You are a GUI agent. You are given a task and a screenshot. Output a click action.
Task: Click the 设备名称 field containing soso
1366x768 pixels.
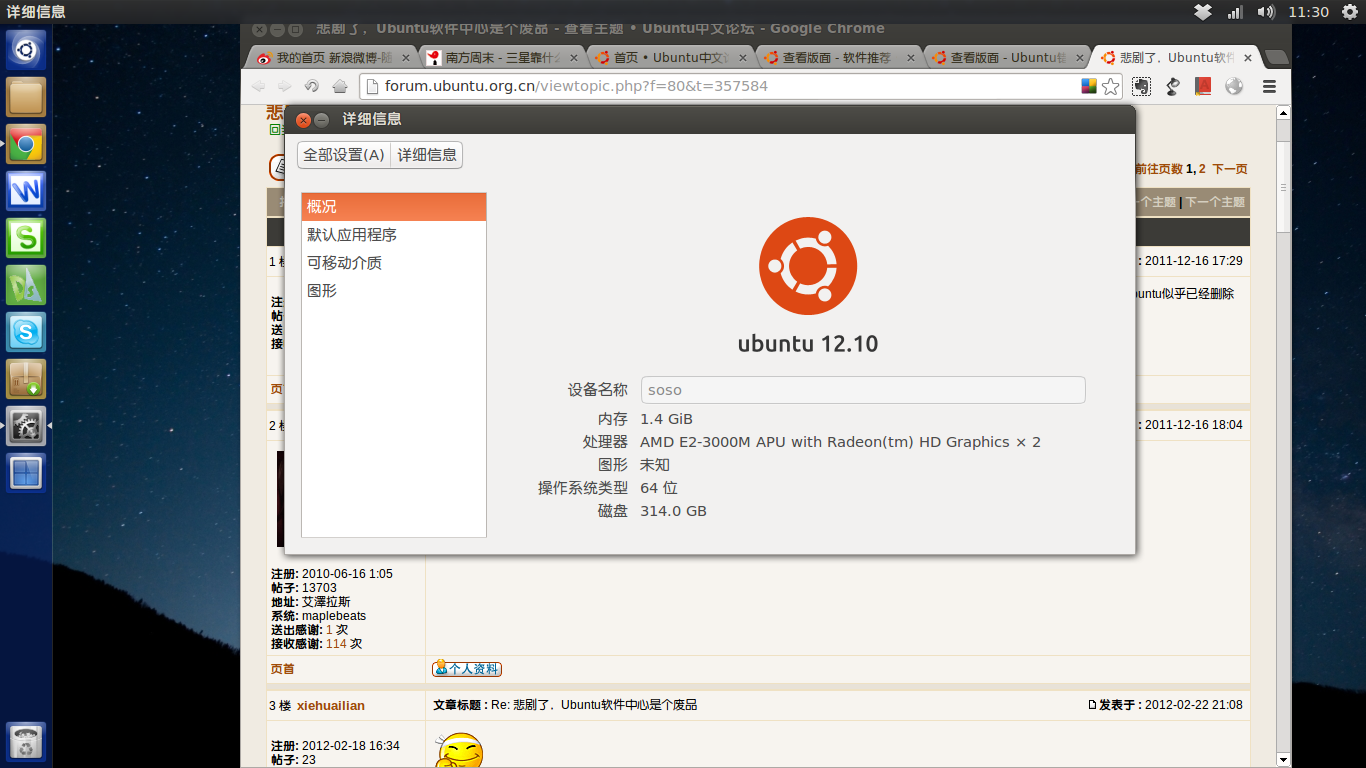pos(863,390)
